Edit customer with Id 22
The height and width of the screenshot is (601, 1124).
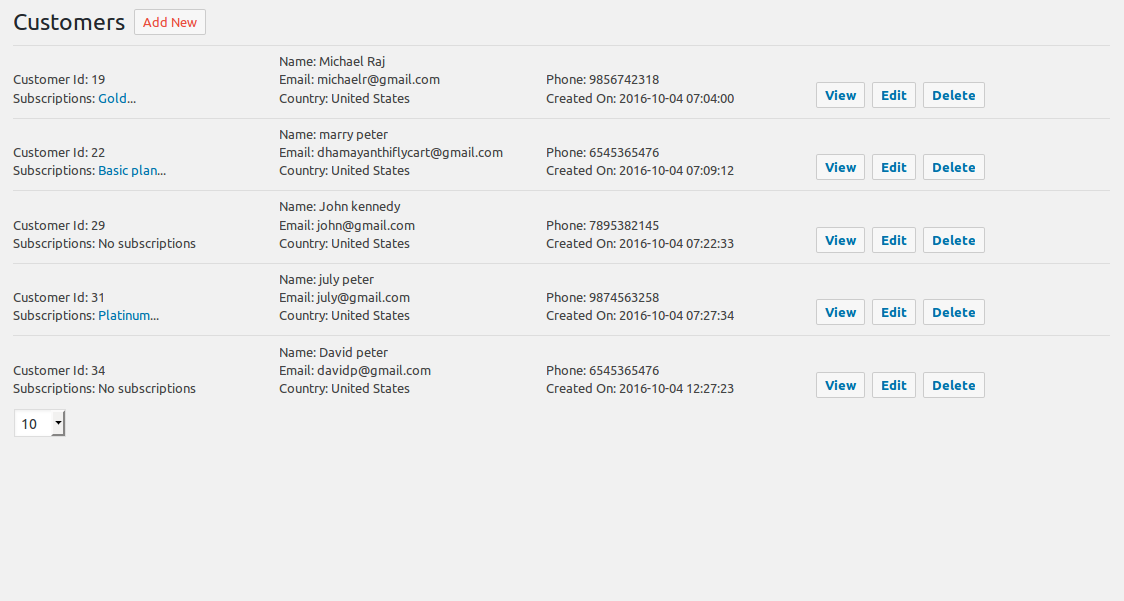(893, 167)
